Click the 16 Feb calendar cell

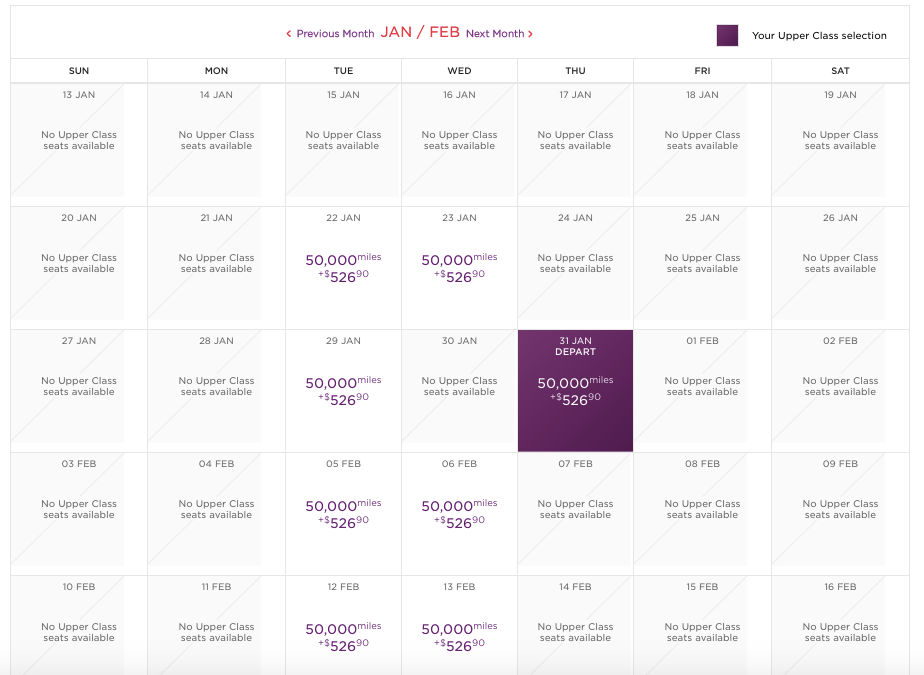pyautogui.click(x=840, y=625)
